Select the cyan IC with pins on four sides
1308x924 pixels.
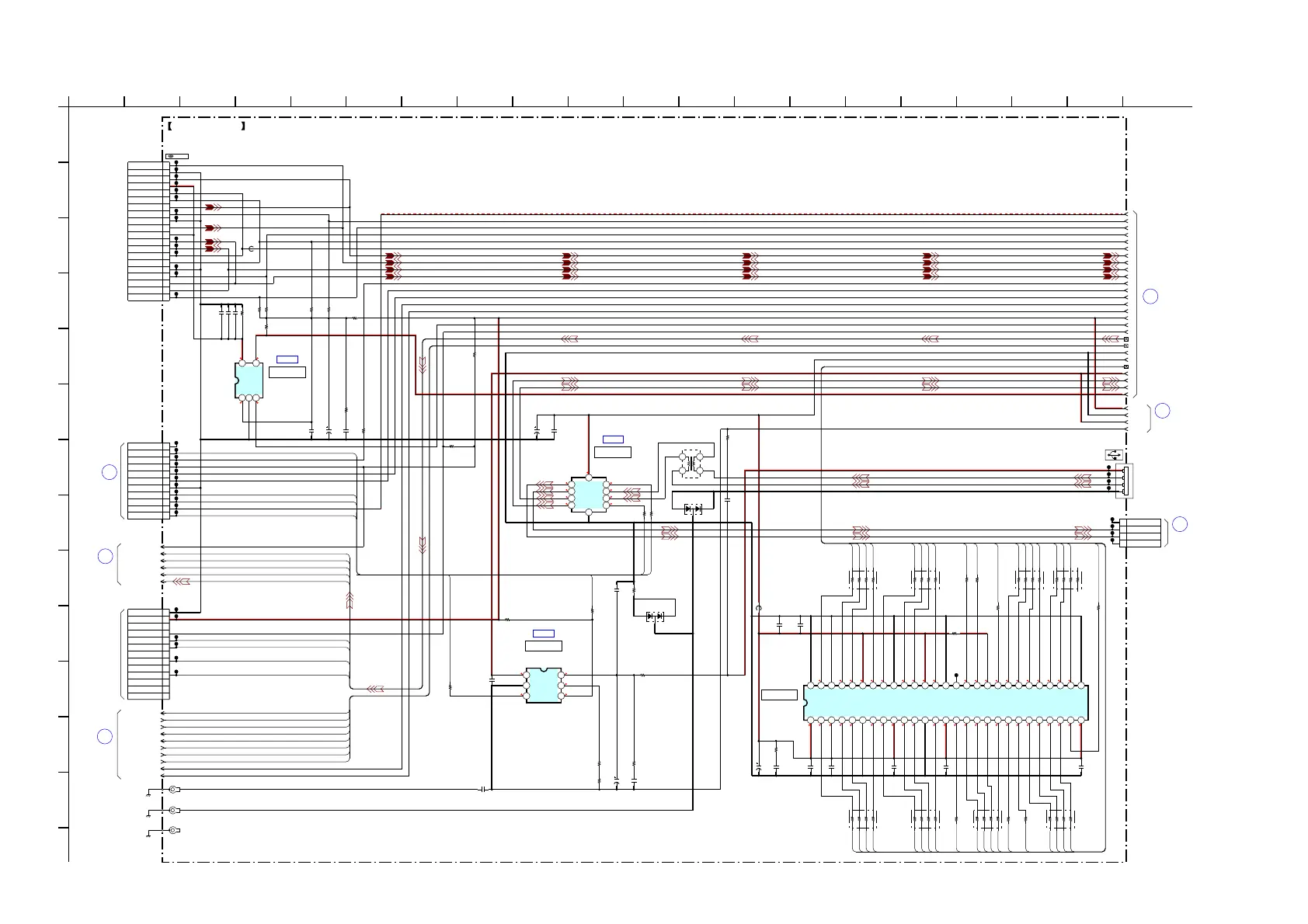pos(588,494)
